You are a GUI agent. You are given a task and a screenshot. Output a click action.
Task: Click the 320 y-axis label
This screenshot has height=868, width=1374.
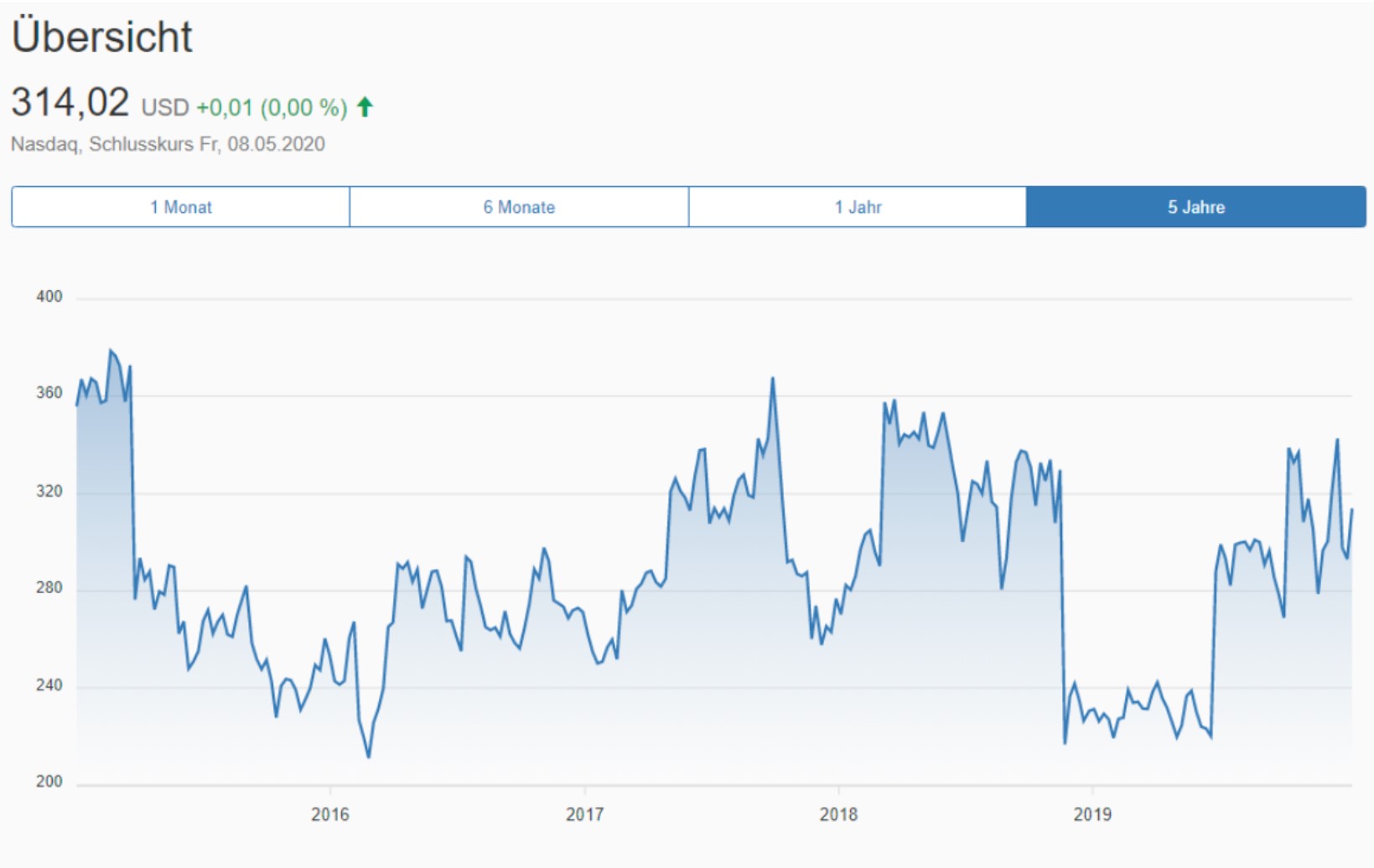click(x=49, y=492)
